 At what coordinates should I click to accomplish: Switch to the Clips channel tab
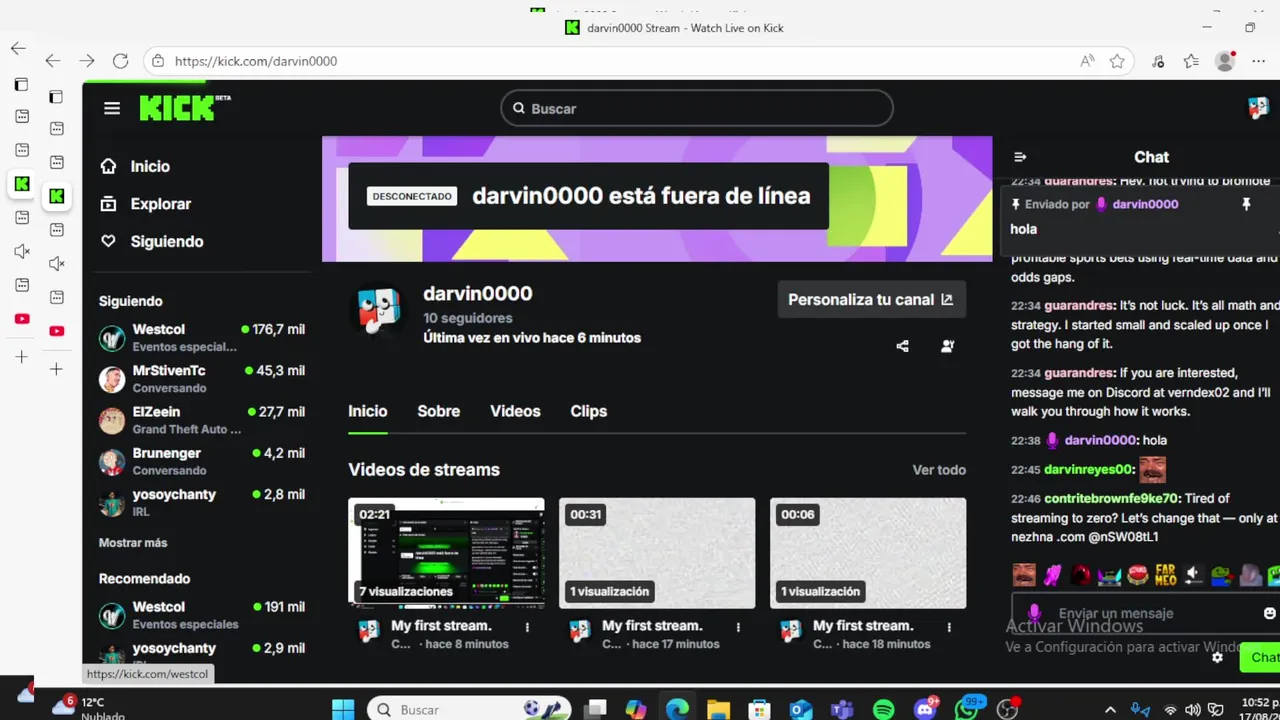[588, 411]
